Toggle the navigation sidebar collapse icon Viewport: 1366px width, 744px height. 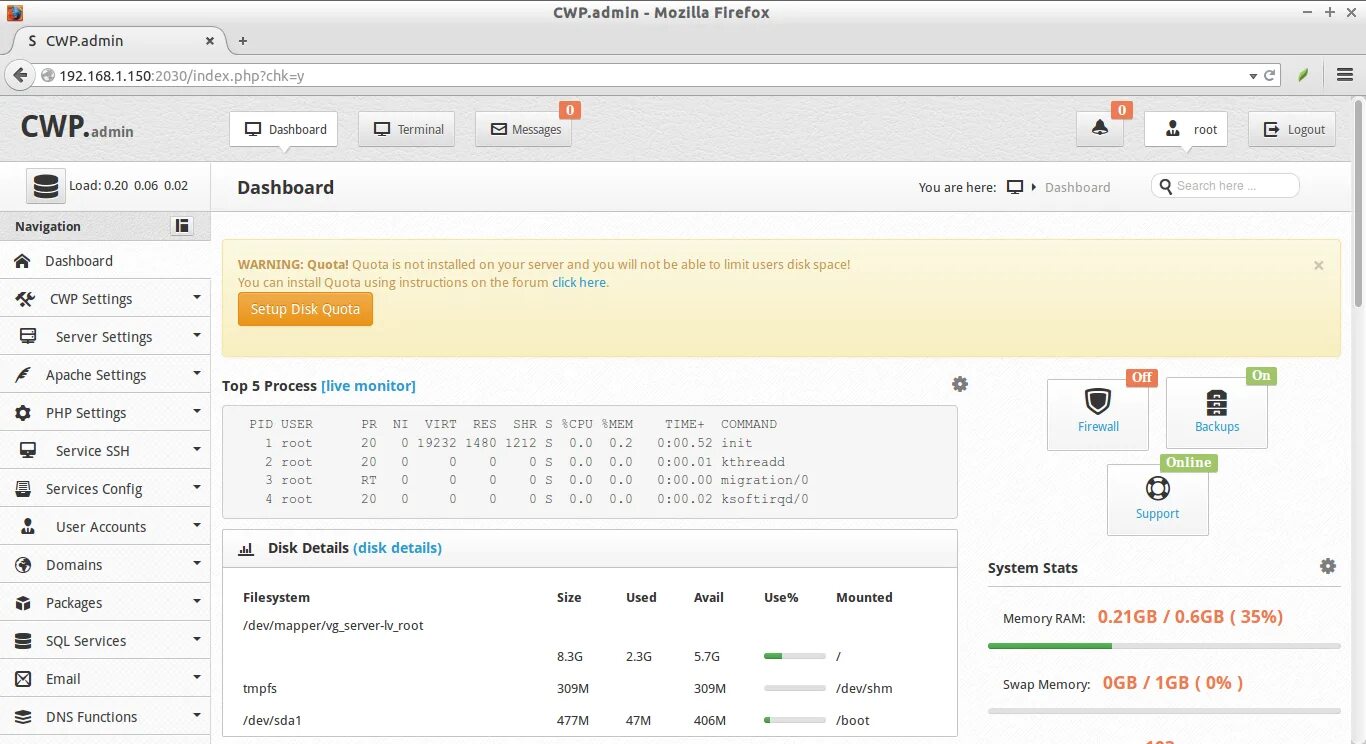pyautogui.click(x=182, y=226)
